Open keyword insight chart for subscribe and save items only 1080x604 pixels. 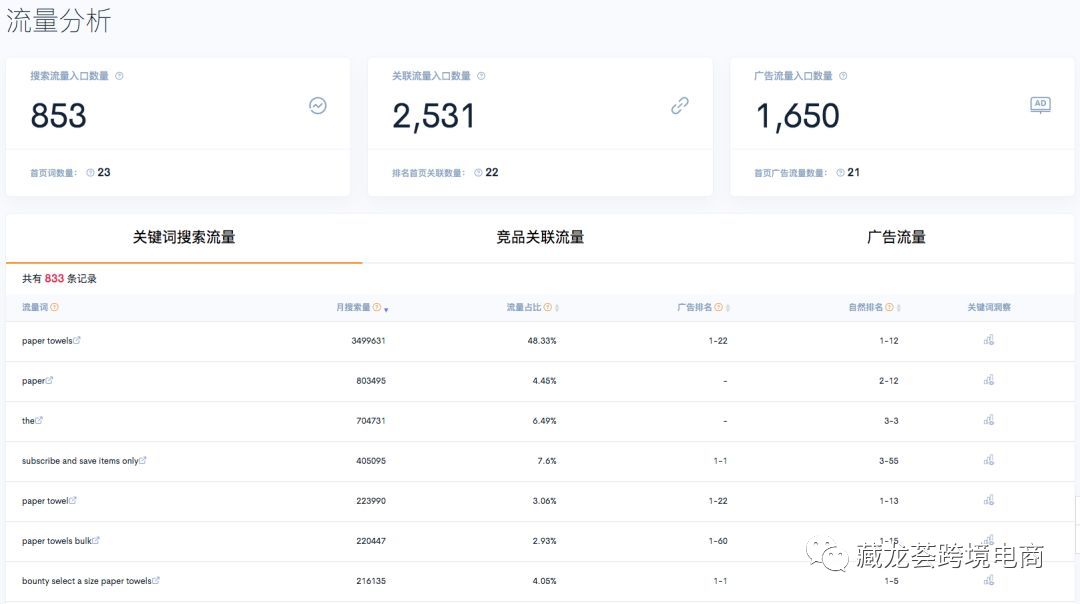point(989,460)
